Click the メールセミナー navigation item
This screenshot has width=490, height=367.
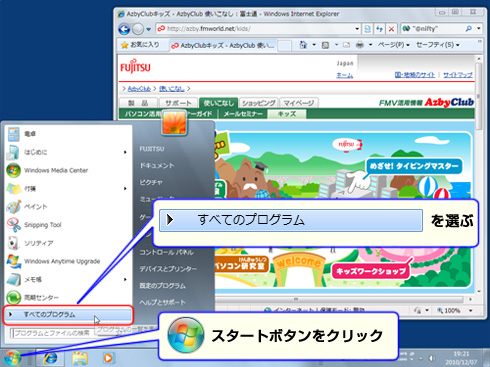(x=243, y=114)
